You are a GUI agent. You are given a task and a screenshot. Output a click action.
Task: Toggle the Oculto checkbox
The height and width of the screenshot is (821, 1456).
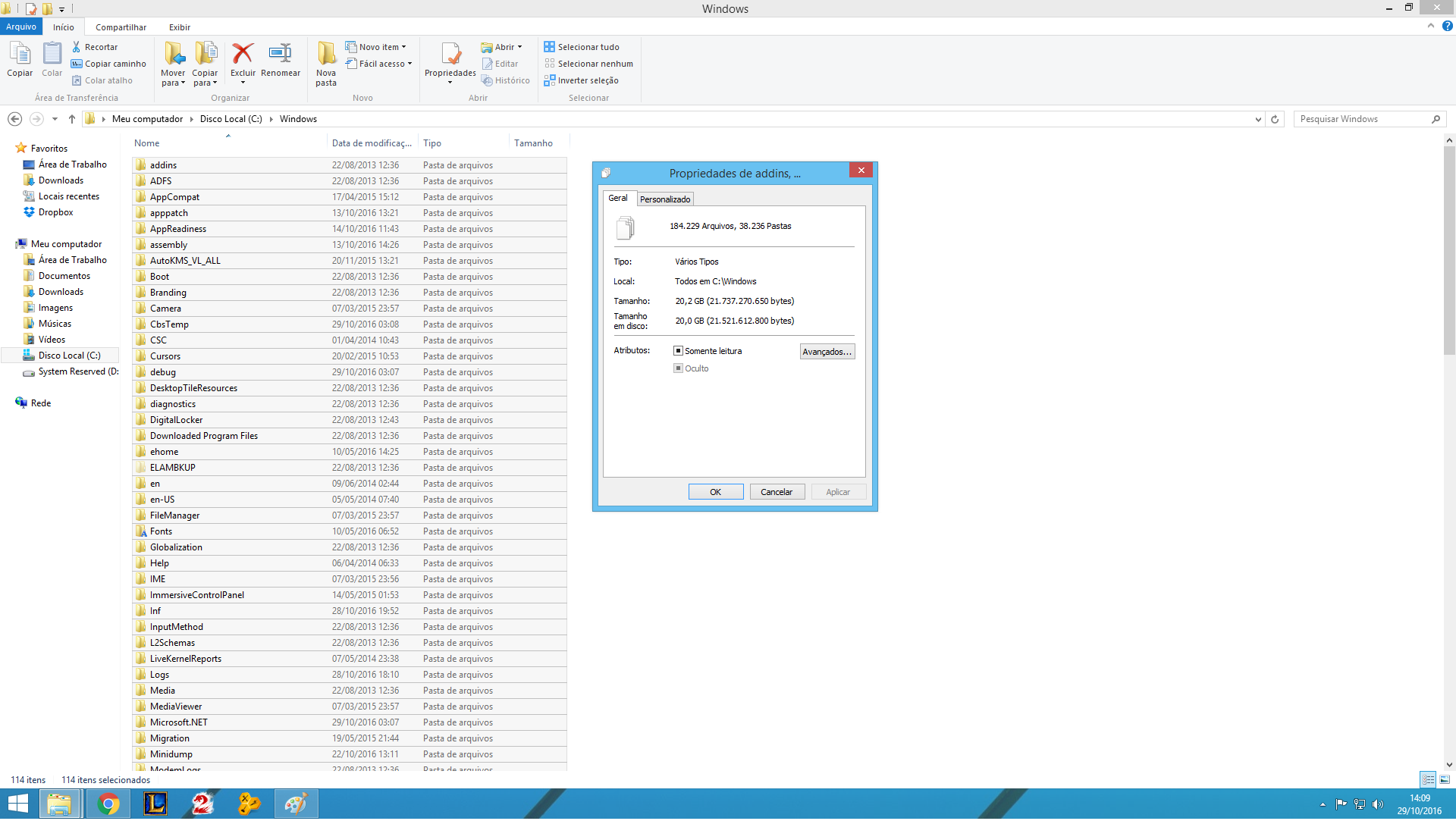pyautogui.click(x=678, y=368)
